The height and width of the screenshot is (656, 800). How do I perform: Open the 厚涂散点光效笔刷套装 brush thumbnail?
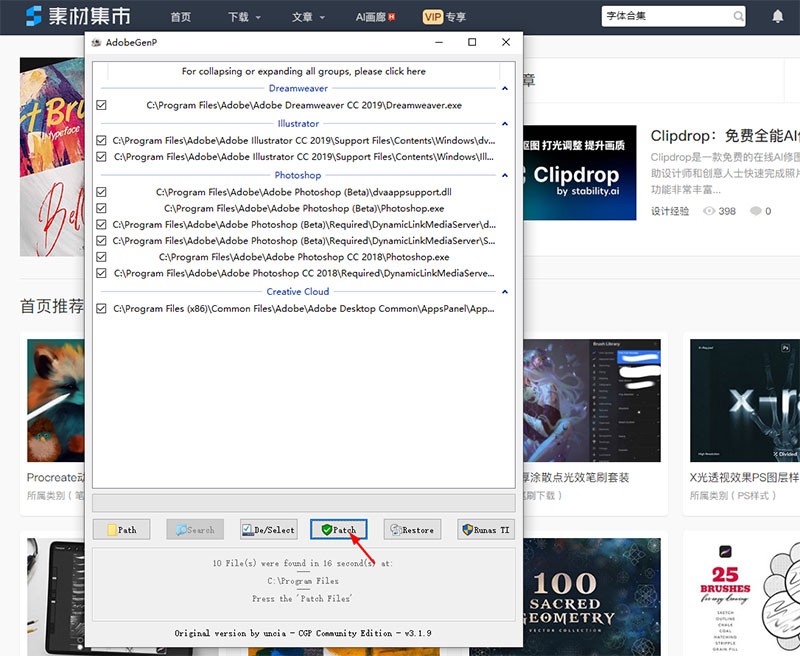point(592,400)
